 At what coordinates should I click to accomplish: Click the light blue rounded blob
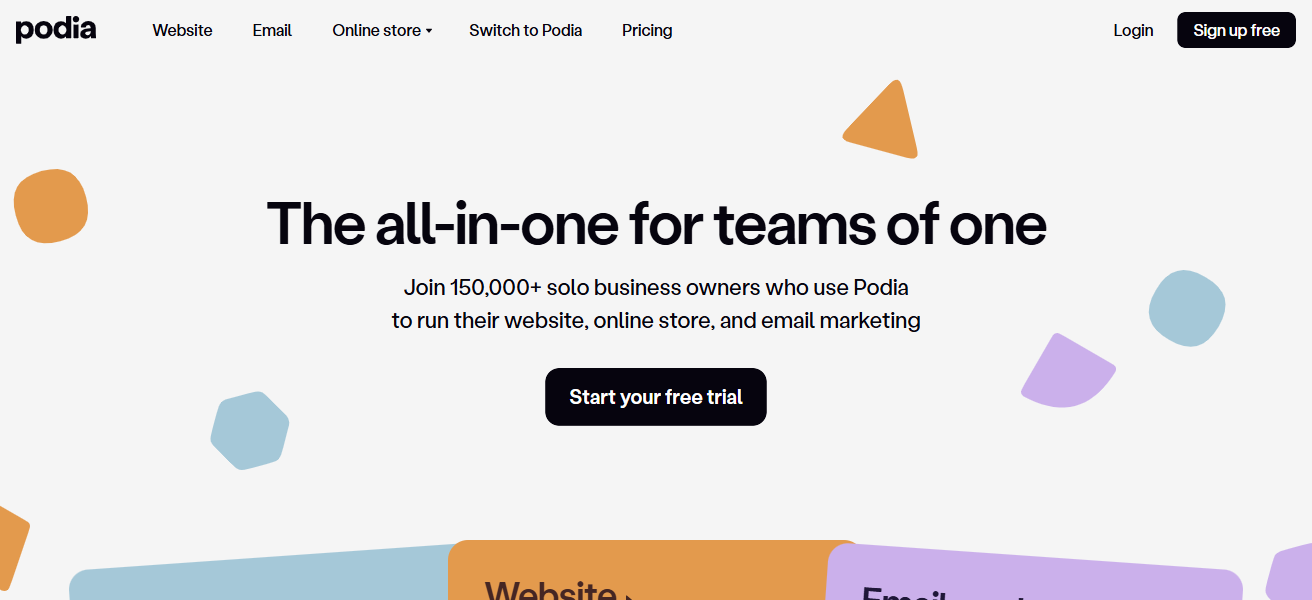coord(1187,308)
